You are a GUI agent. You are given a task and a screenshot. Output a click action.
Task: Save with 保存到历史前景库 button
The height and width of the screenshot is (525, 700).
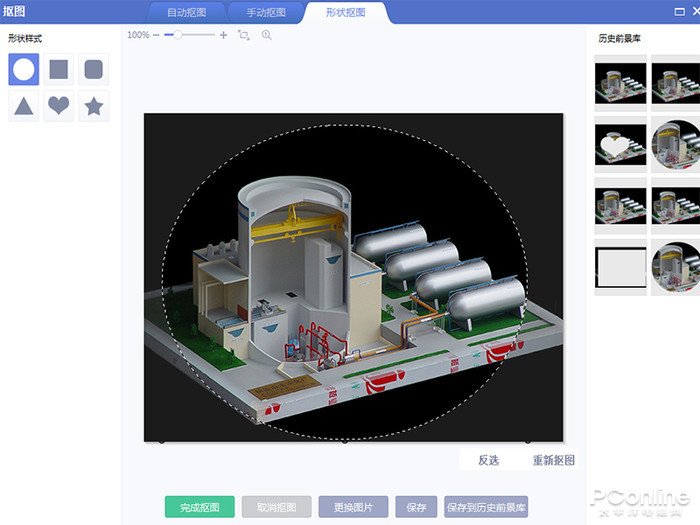486,507
